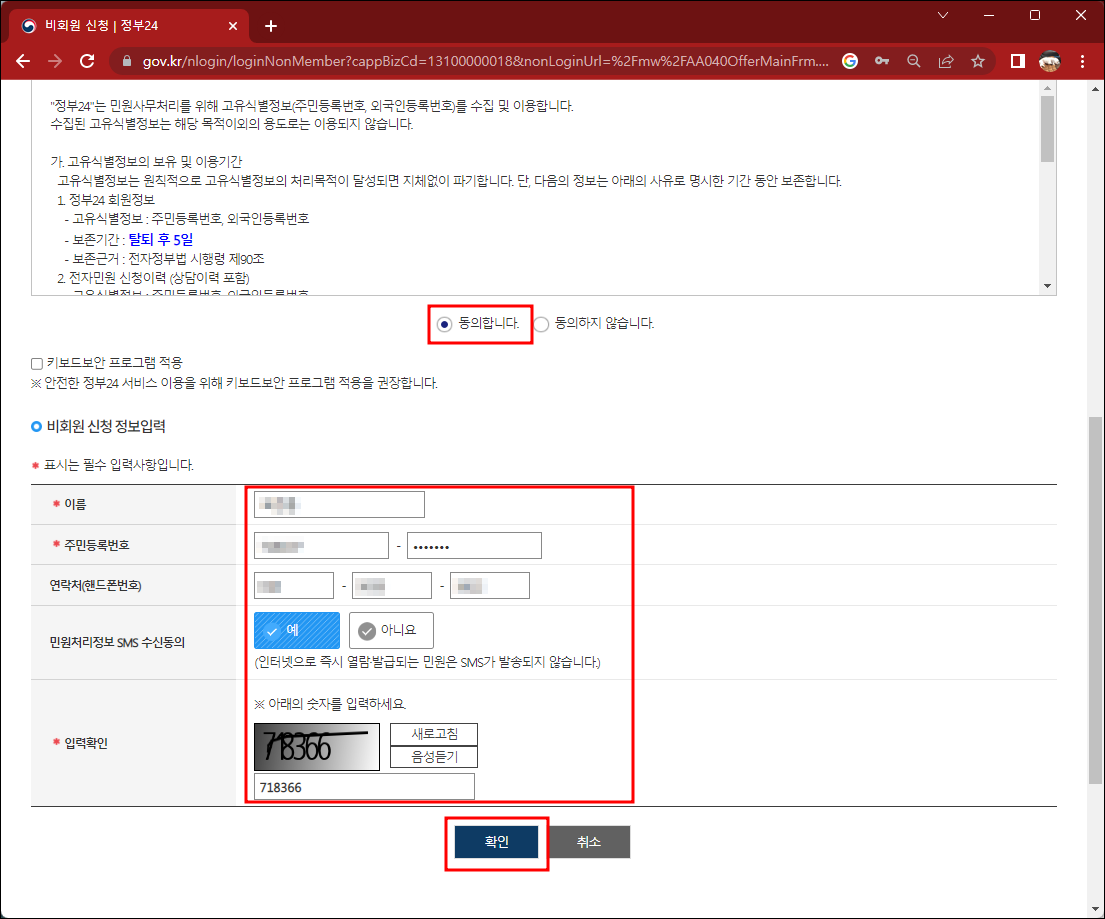The image size is (1105, 919).
Task: Click the captcha answer input field
Action: pos(363,786)
